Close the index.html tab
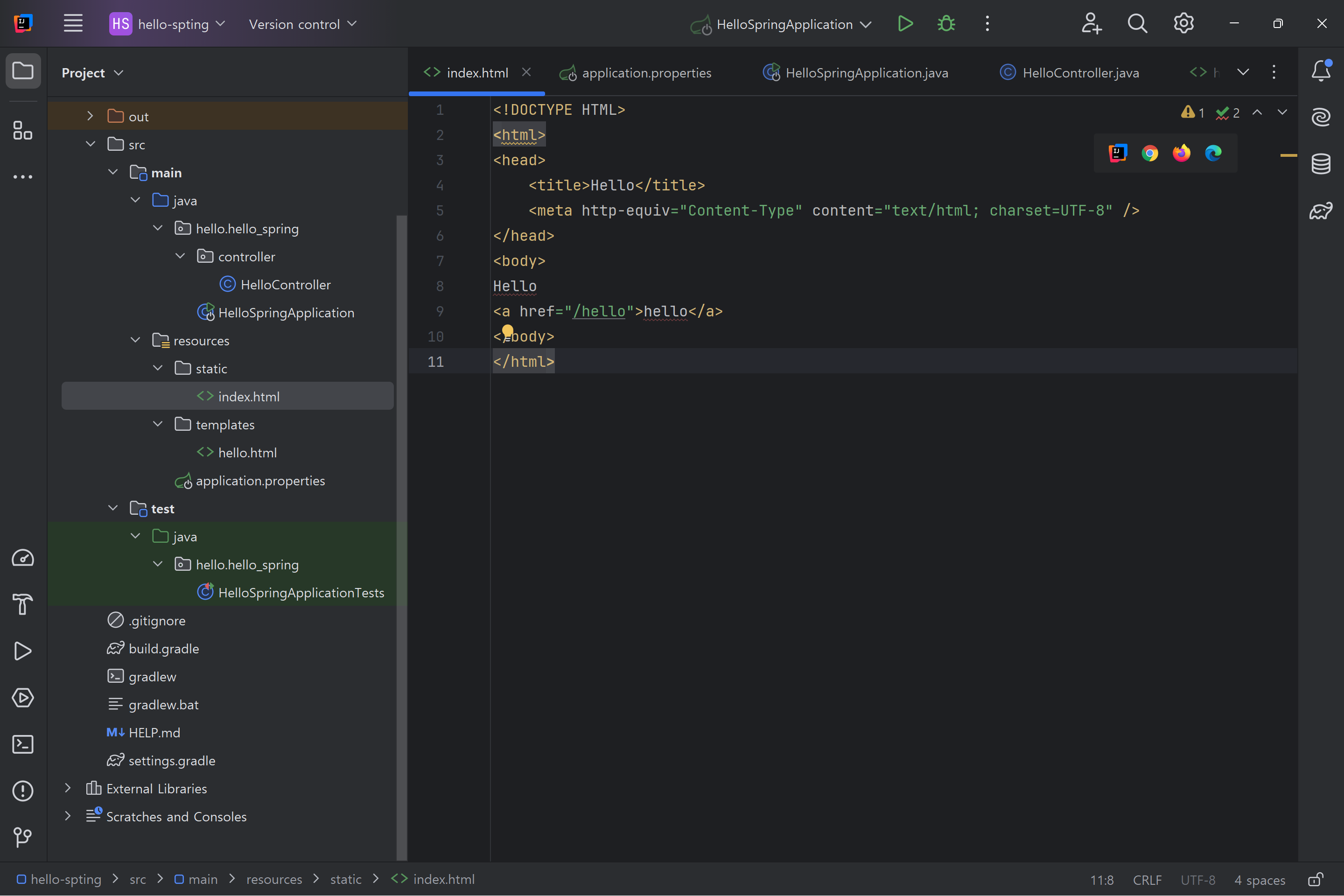 (x=526, y=72)
